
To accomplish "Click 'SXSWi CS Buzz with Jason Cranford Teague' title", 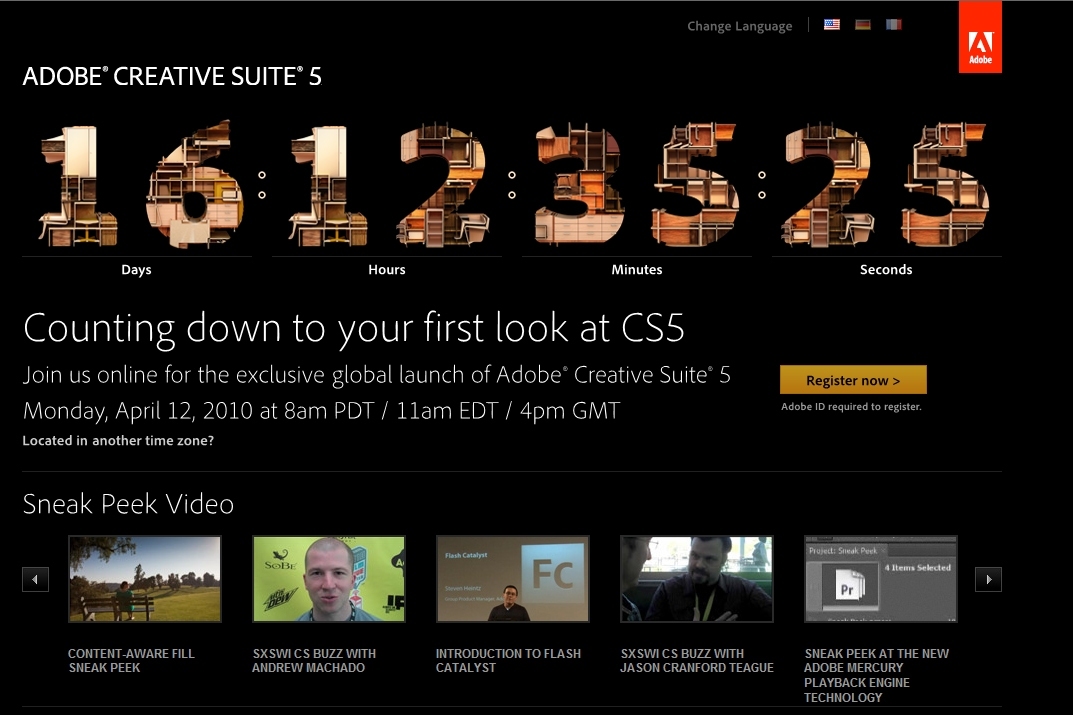I will tap(697, 660).
